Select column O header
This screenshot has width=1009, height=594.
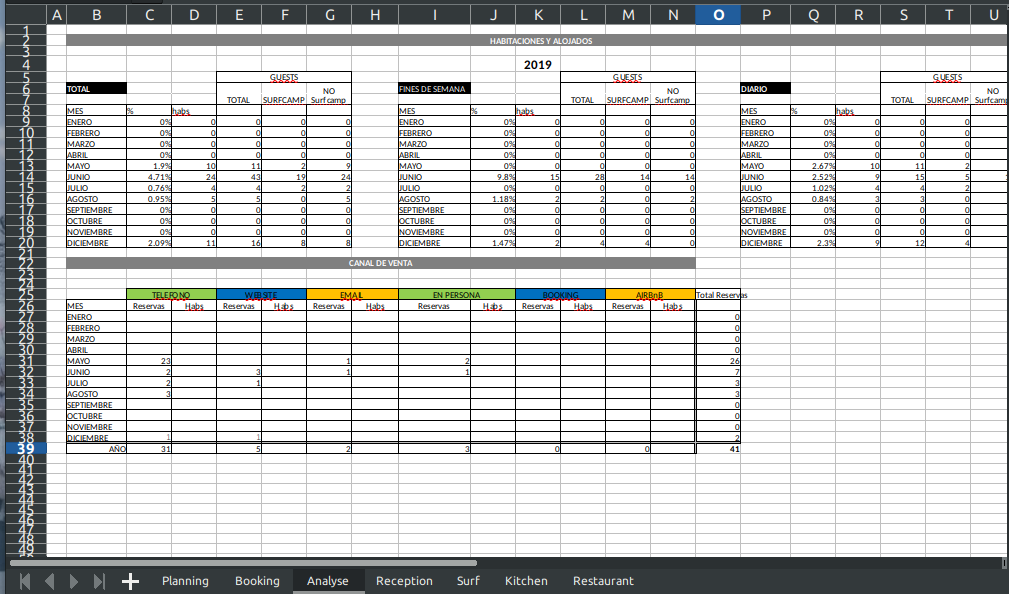[719, 14]
